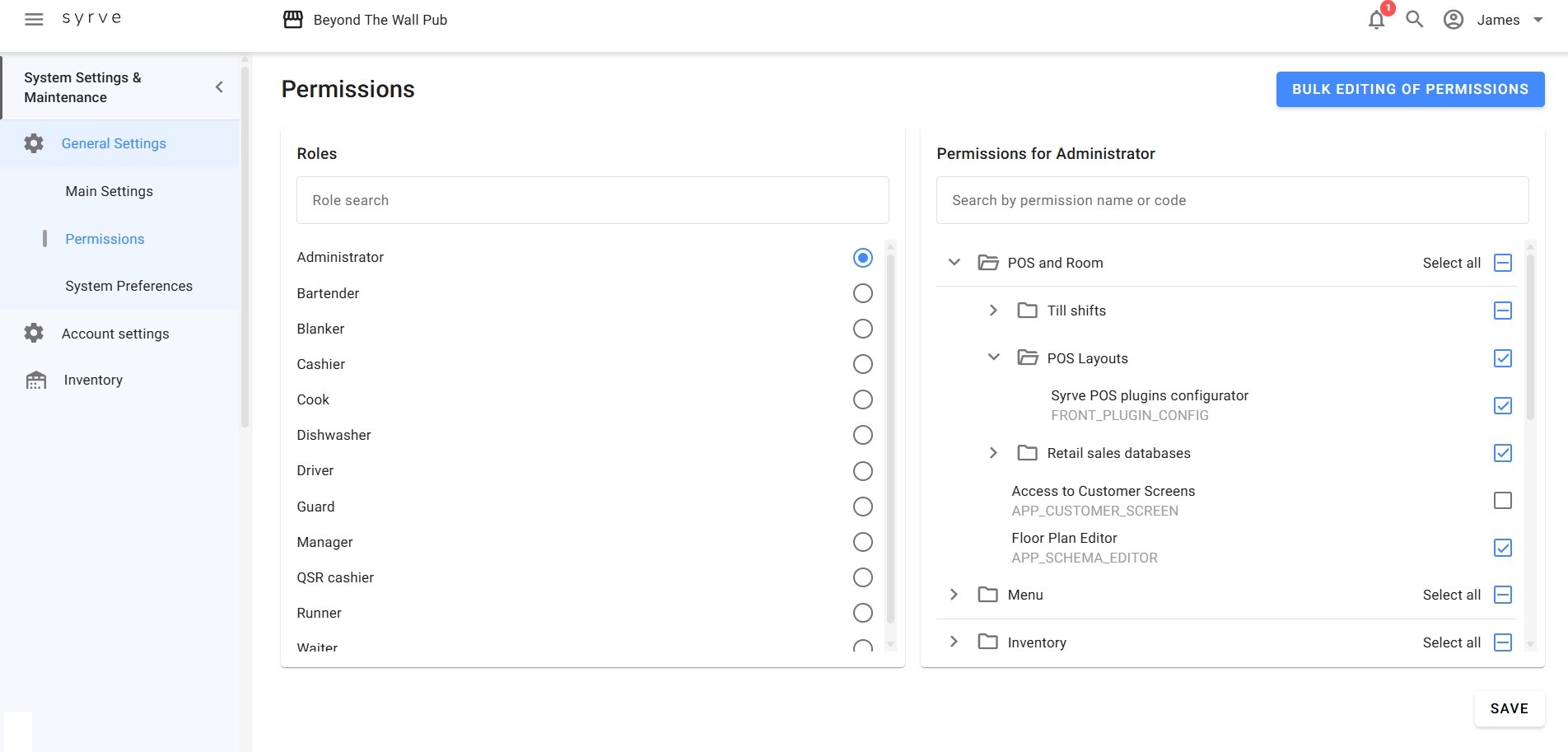
Task: Click the Account settings gear icon
Action: (34, 333)
